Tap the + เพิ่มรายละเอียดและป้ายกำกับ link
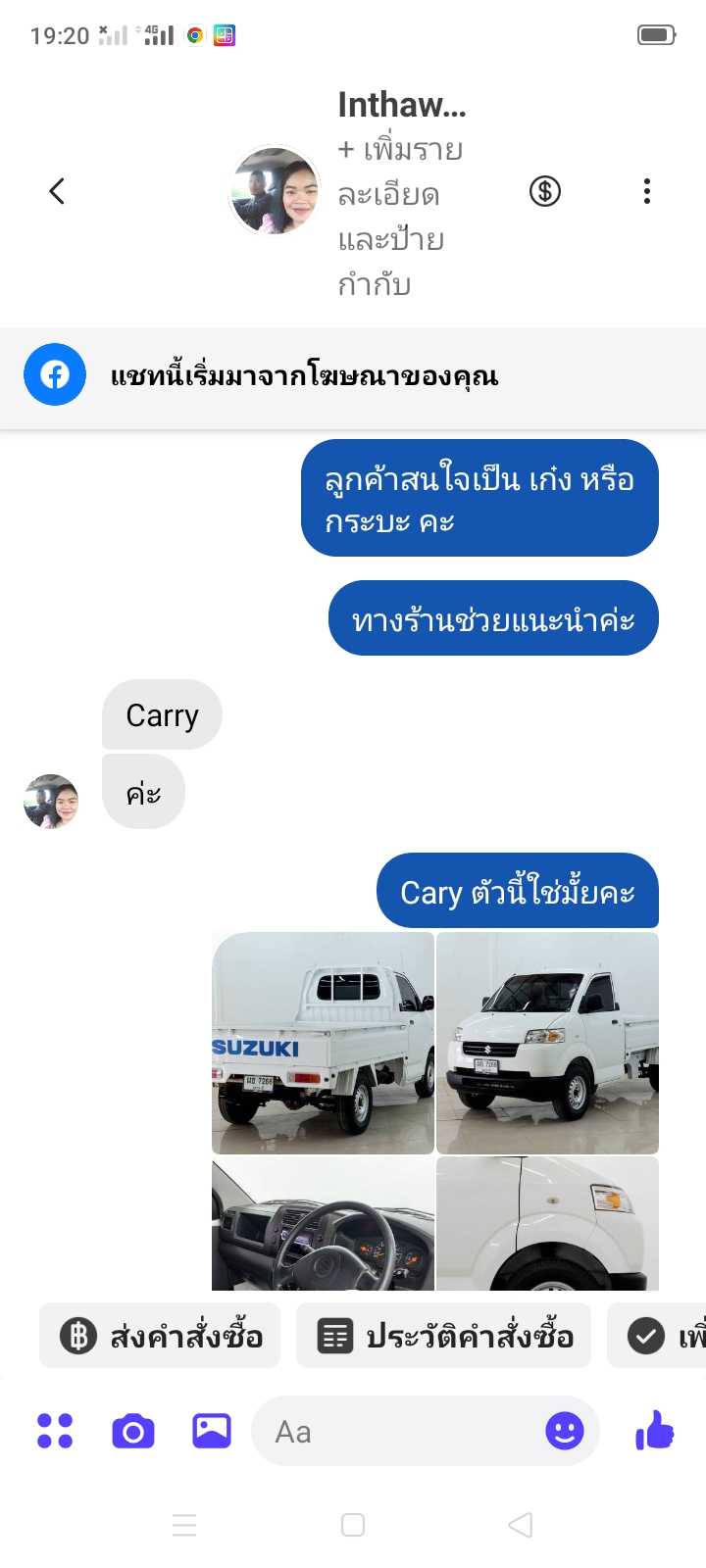The height and width of the screenshot is (1568, 706). tap(400, 218)
